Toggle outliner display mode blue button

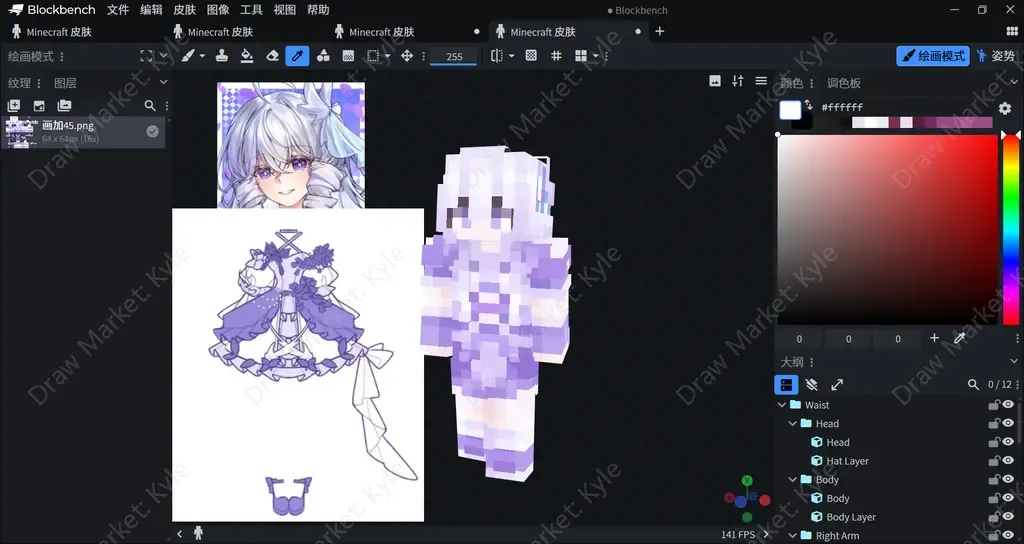tap(786, 385)
